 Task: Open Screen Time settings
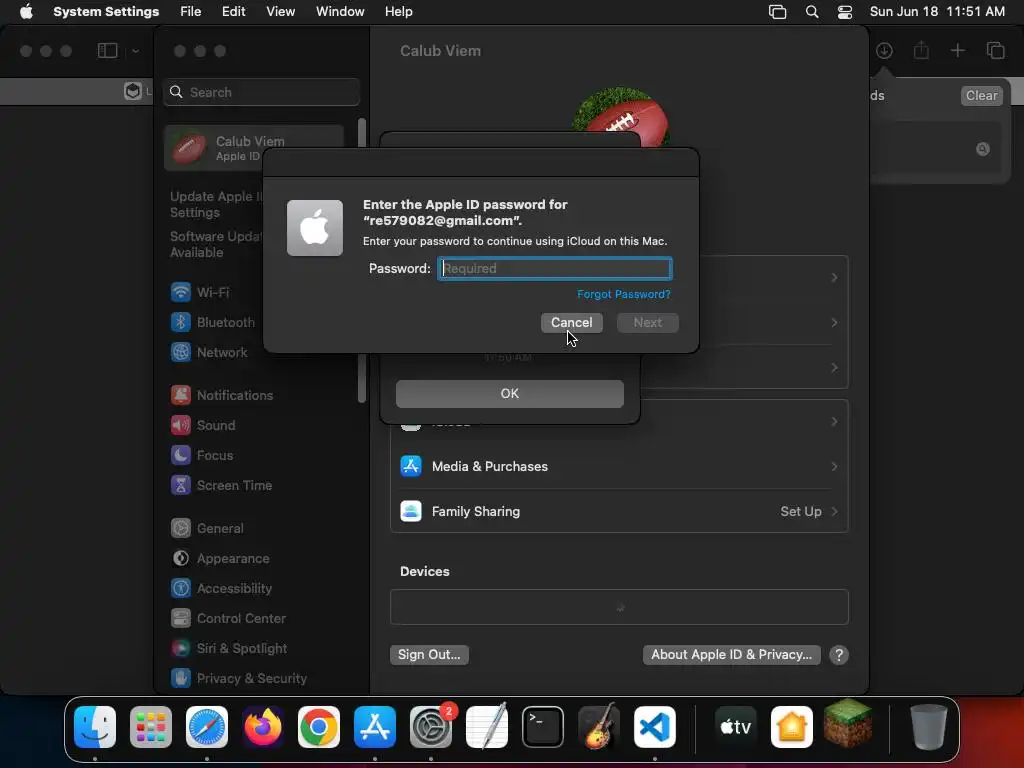(221, 485)
